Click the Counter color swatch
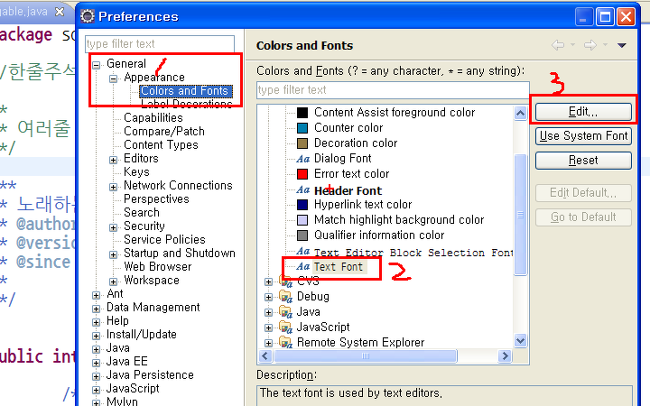 (x=303, y=128)
